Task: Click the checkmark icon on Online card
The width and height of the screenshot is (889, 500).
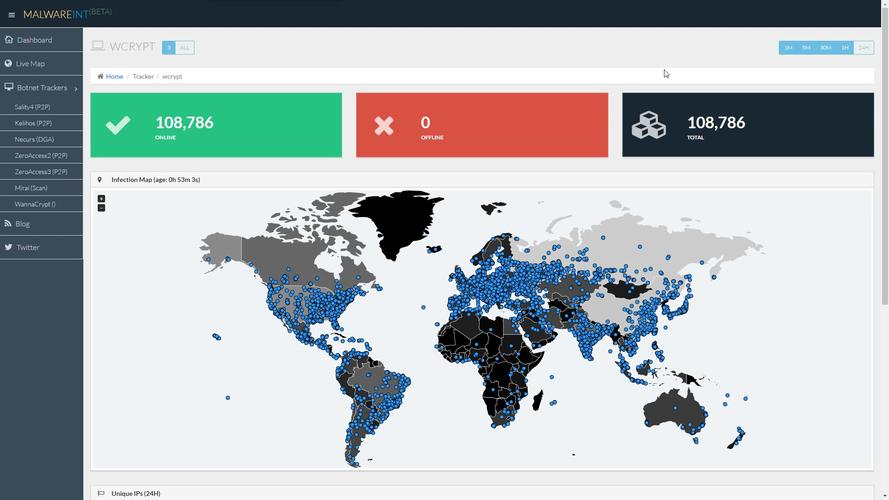Action: (118, 125)
